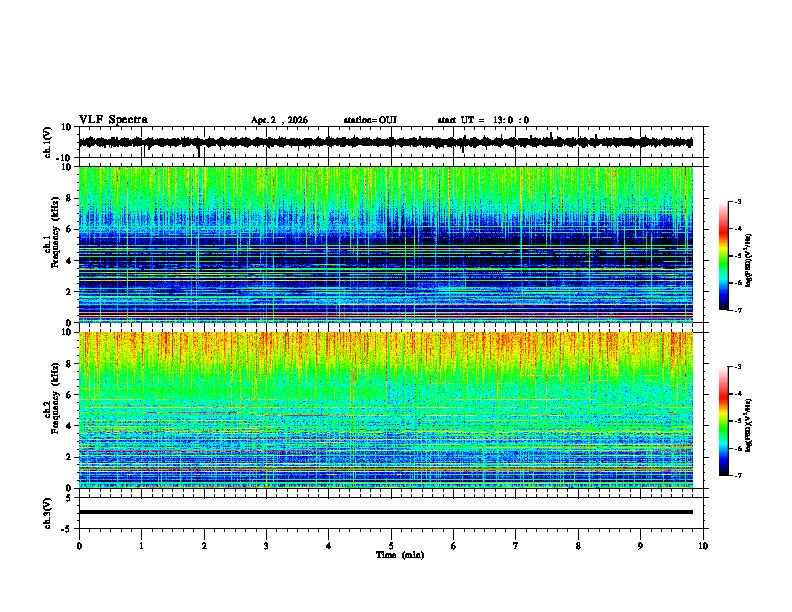Click the "4" kHz tick of ch.1 spectrogram
The image size is (792, 612).
(69, 261)
